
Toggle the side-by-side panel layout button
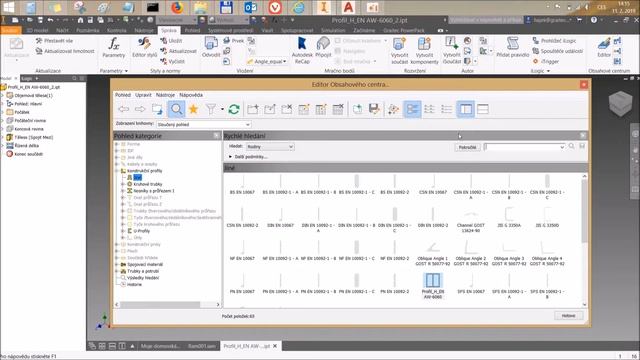(x=466, y=109)
